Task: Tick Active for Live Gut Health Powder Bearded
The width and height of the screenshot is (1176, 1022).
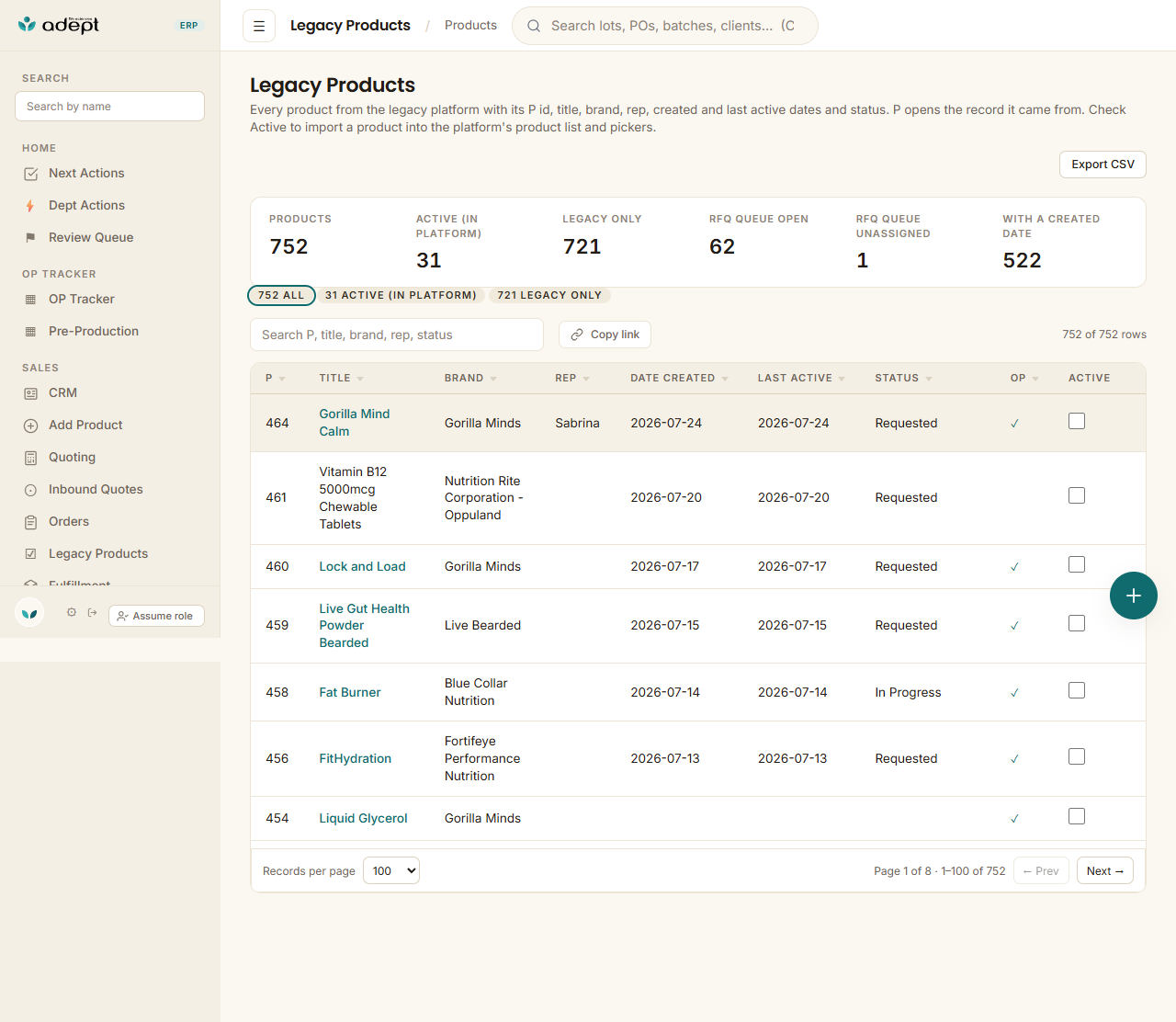Action: 1077,623
